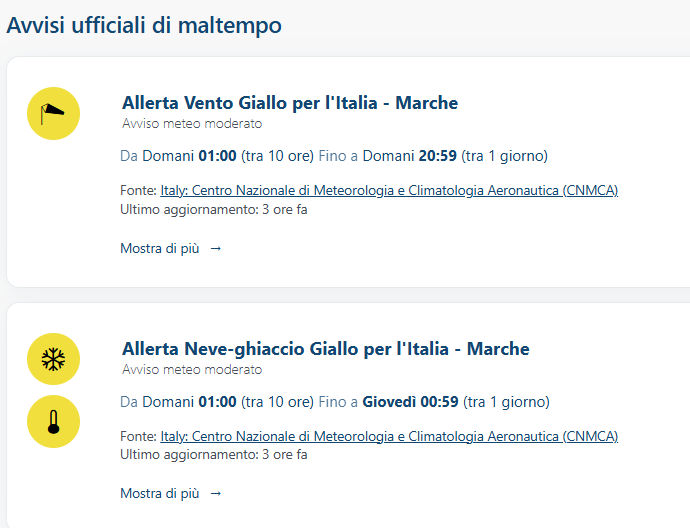Expand 'Mostra di più' in the Vento alert
Image resolution: width=690 pixels, height=528 pixels.
pyautogui.click(x=171, y=248)
